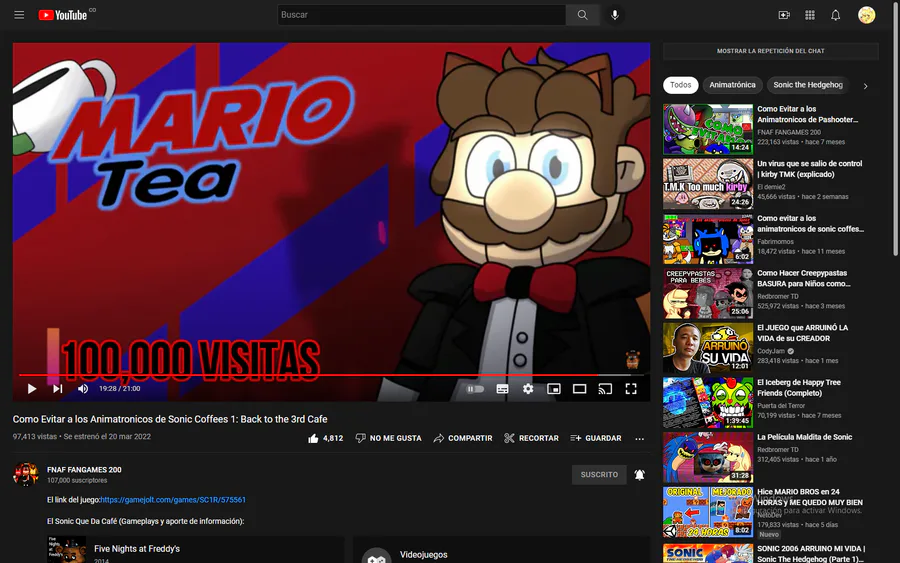
Task: Mute the video volume
Action: pos(83,389)
